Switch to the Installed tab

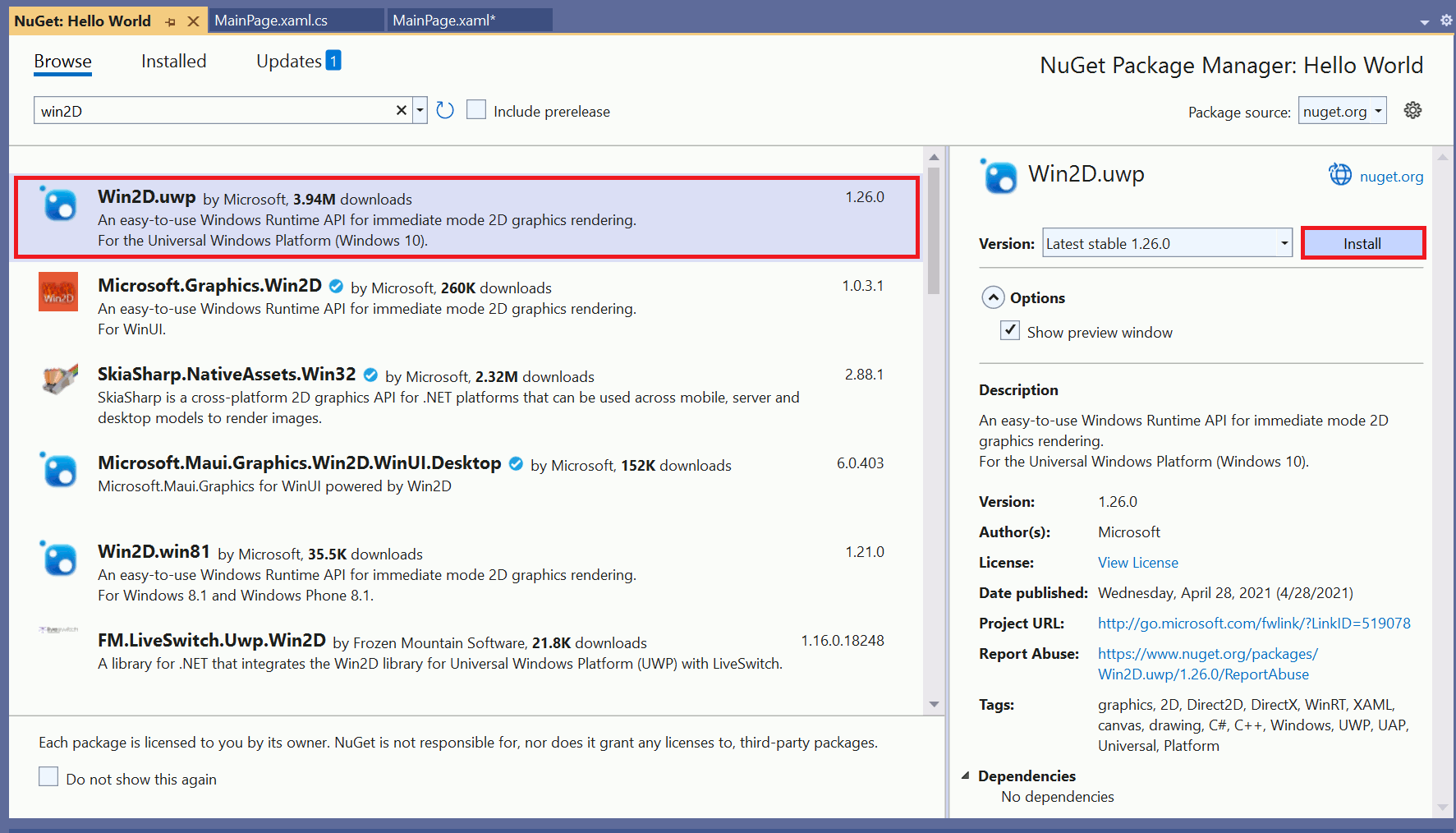[x=173, y=61]
